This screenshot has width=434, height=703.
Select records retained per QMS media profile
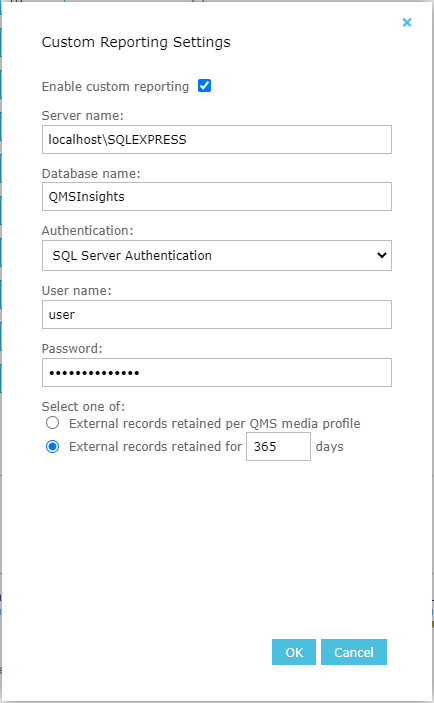coord(52,423)
